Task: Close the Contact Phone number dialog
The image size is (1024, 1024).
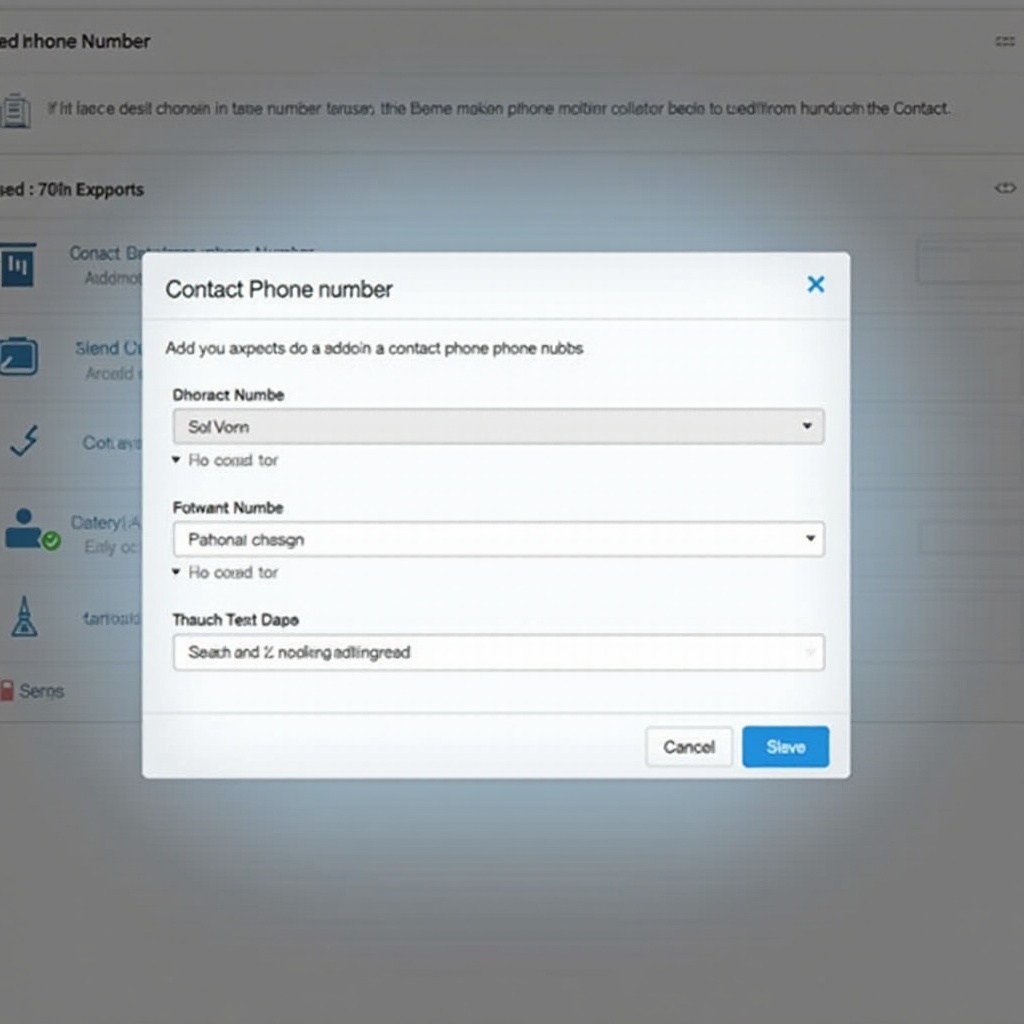Action: (816, 285)
